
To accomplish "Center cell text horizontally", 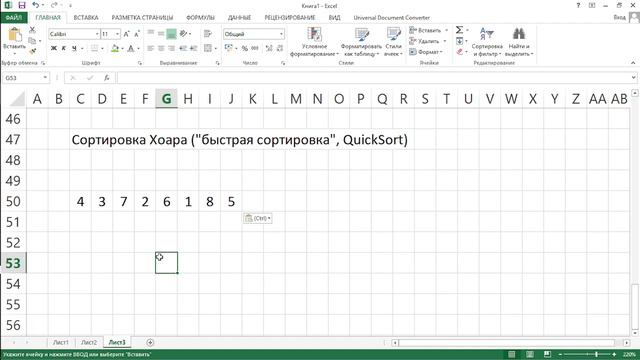I will click(161, 48).
